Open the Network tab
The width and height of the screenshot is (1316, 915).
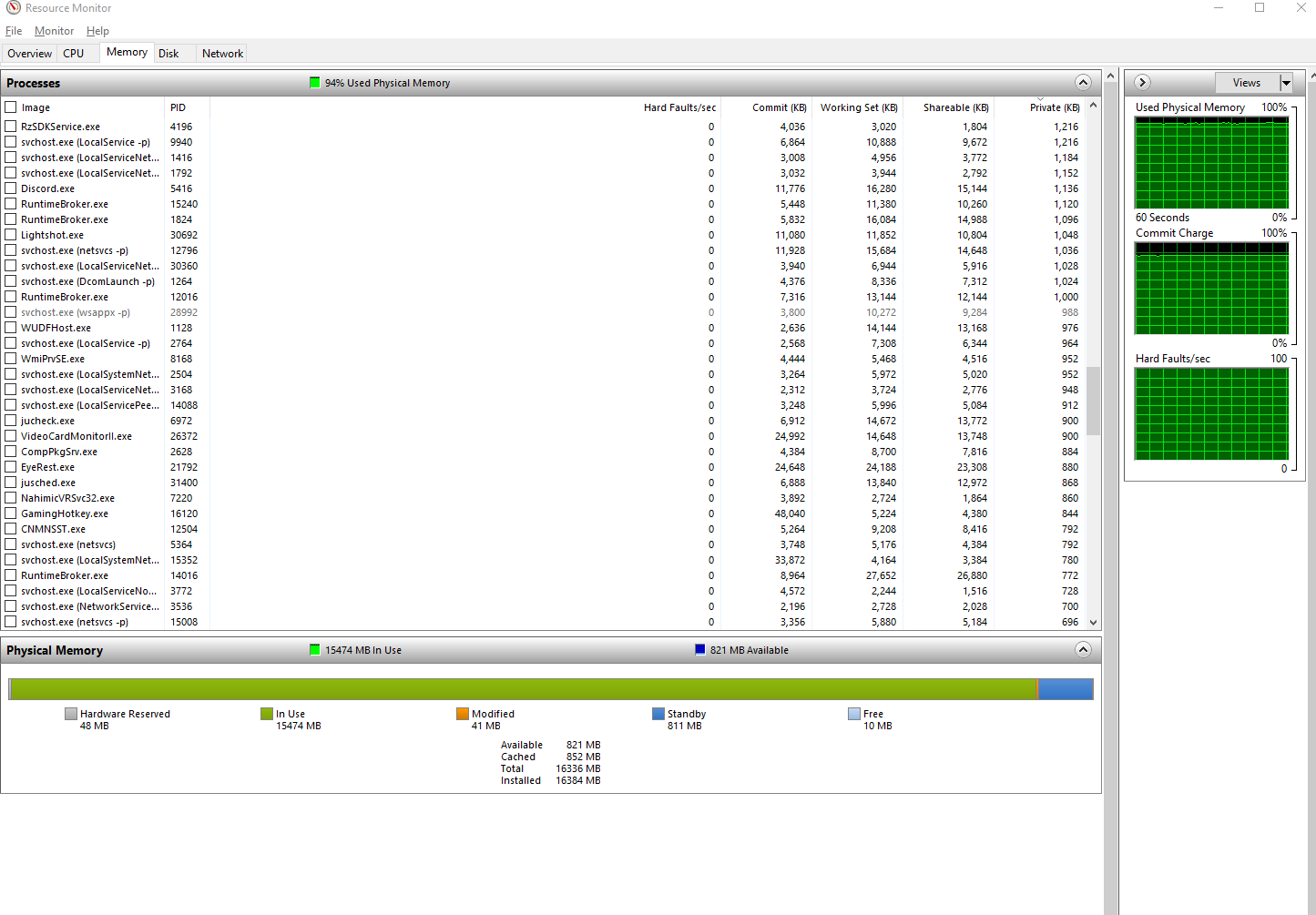tap(222, 54)
